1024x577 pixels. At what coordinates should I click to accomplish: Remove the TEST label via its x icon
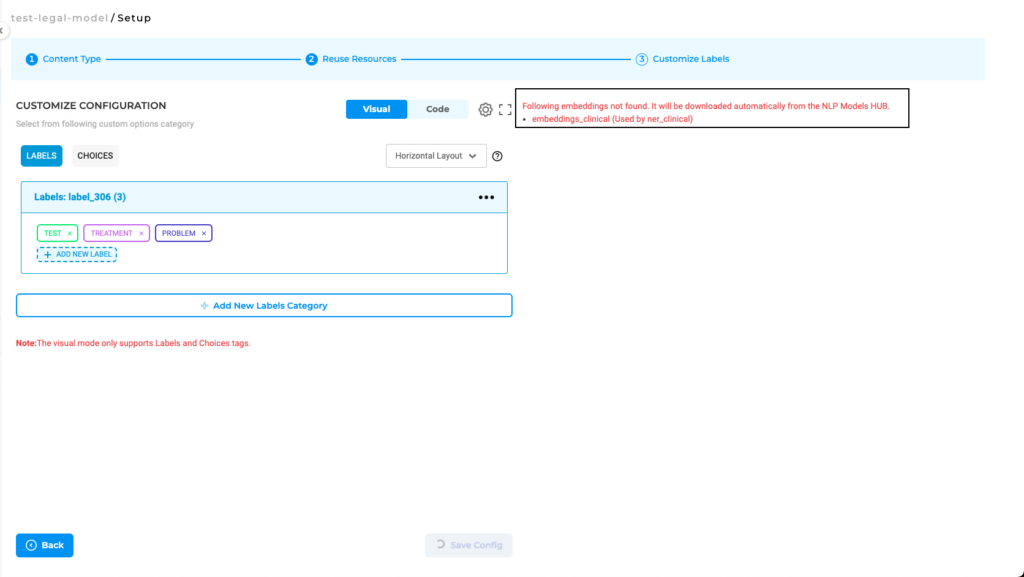tap(69, 232)
